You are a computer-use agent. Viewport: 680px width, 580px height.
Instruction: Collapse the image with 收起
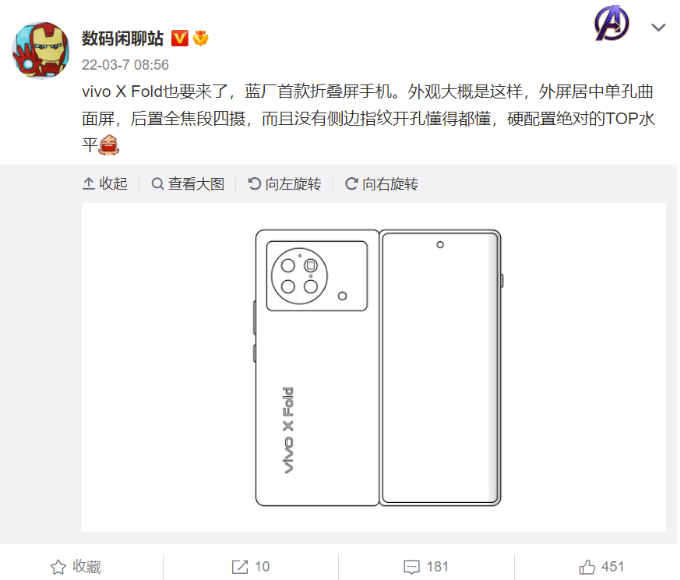[105, 184]
